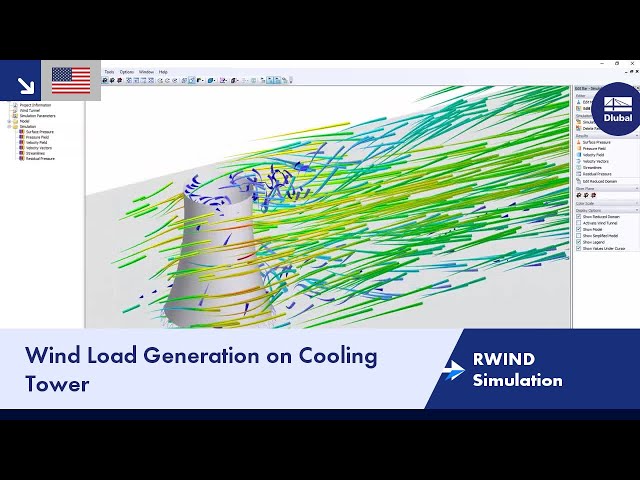Open the Help menu
This screenshot has height=480, width=640.
point(163,72)
